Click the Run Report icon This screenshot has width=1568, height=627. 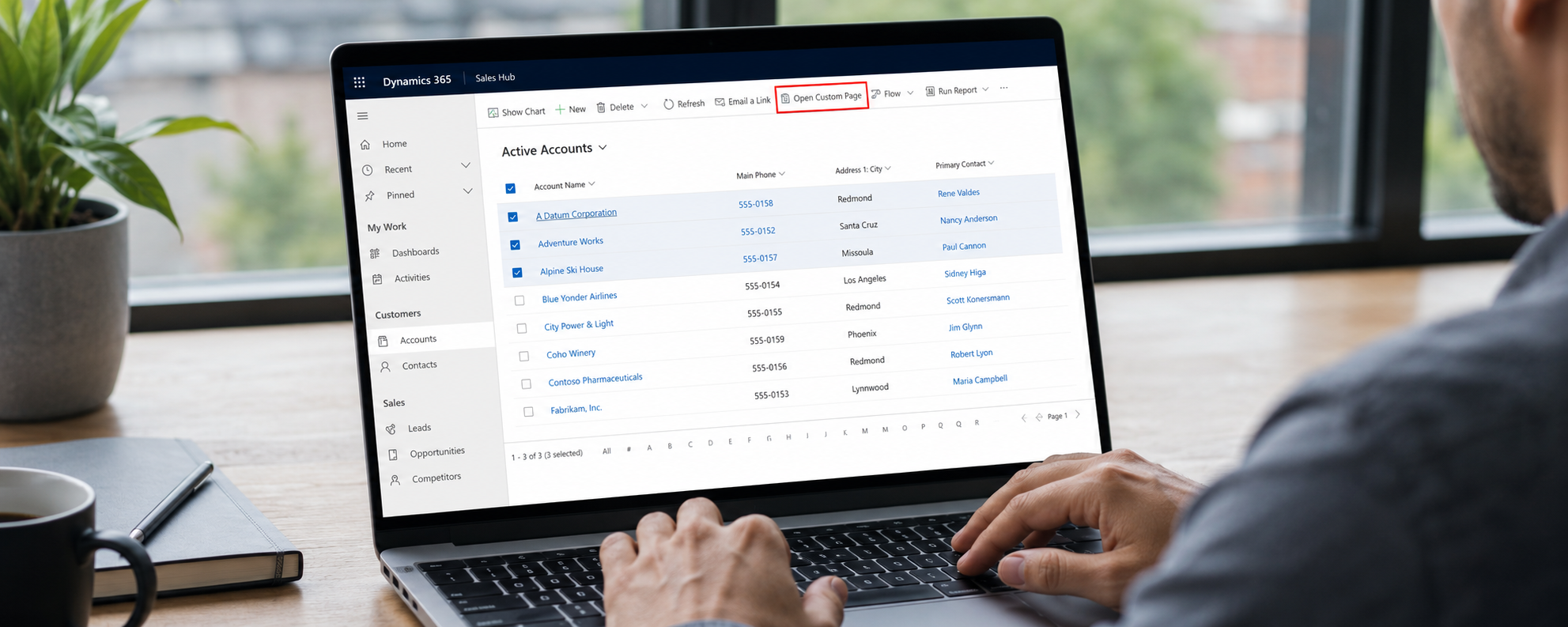click(930, 92)
